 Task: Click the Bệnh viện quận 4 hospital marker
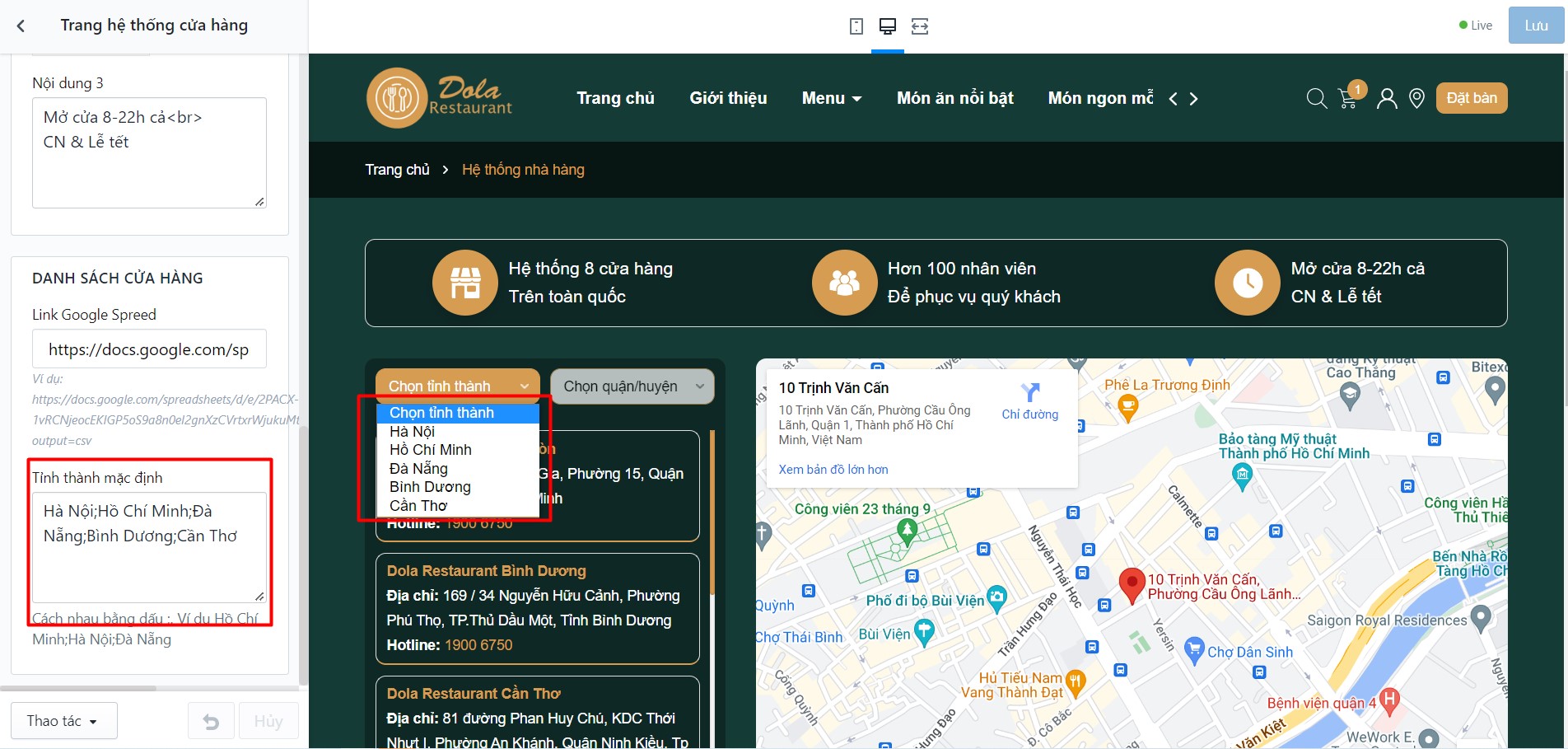click(x=1389, y=700)
